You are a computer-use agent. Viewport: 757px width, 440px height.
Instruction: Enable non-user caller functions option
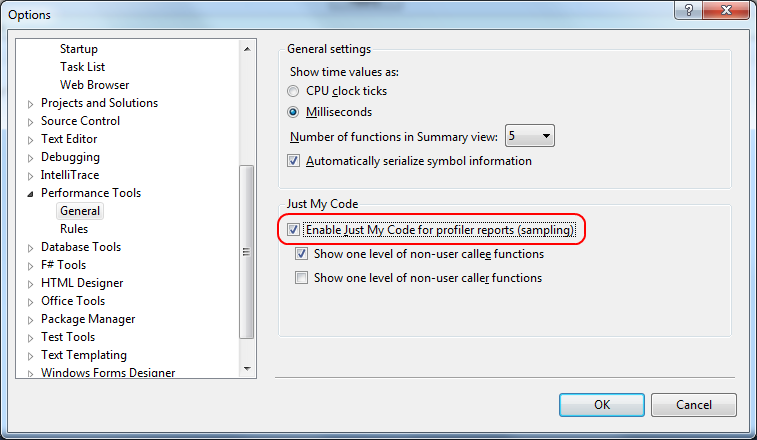click(301, 278)
